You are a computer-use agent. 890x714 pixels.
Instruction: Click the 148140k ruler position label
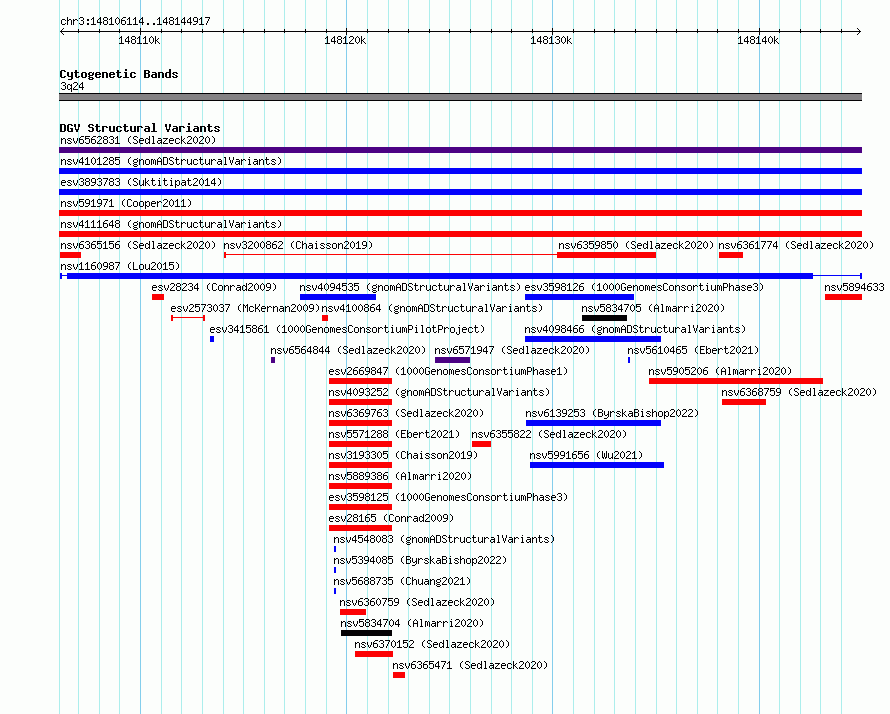pos(758,40)
